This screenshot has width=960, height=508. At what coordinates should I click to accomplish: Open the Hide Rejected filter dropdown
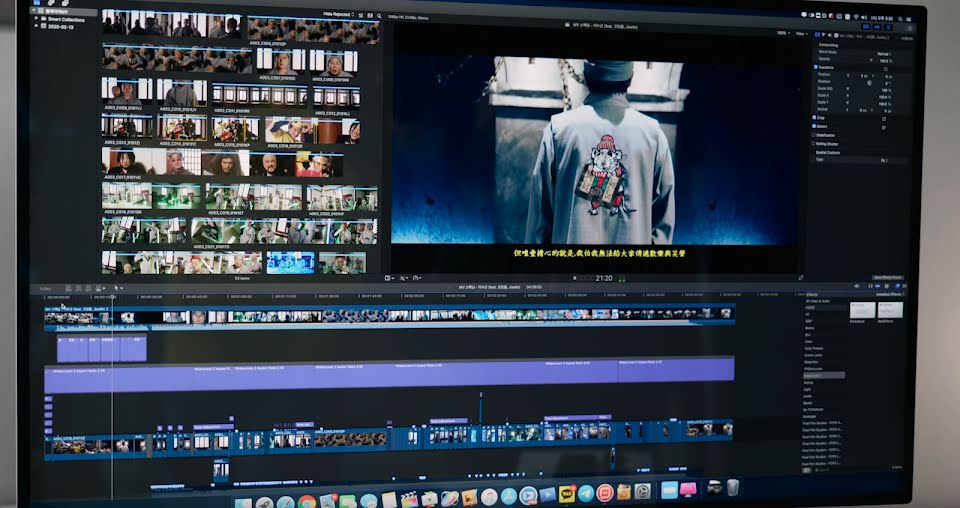click(339, 13)
